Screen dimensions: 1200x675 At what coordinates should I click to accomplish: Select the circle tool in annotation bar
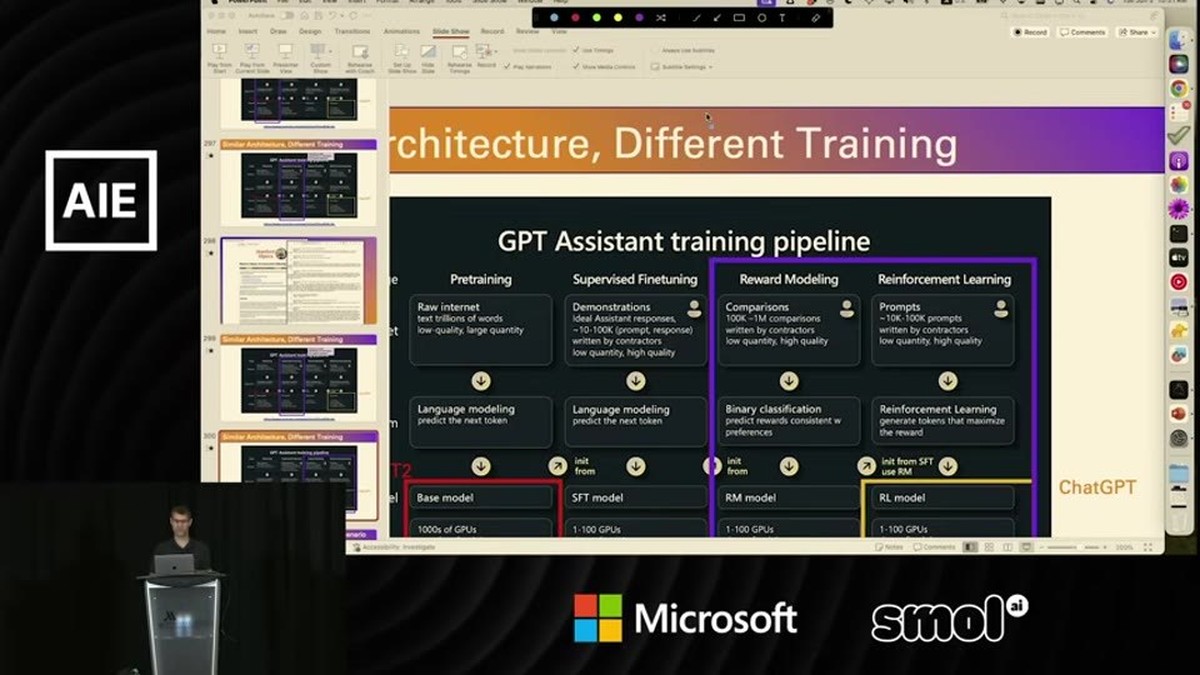pyautogui.click(x=761, y=17)
